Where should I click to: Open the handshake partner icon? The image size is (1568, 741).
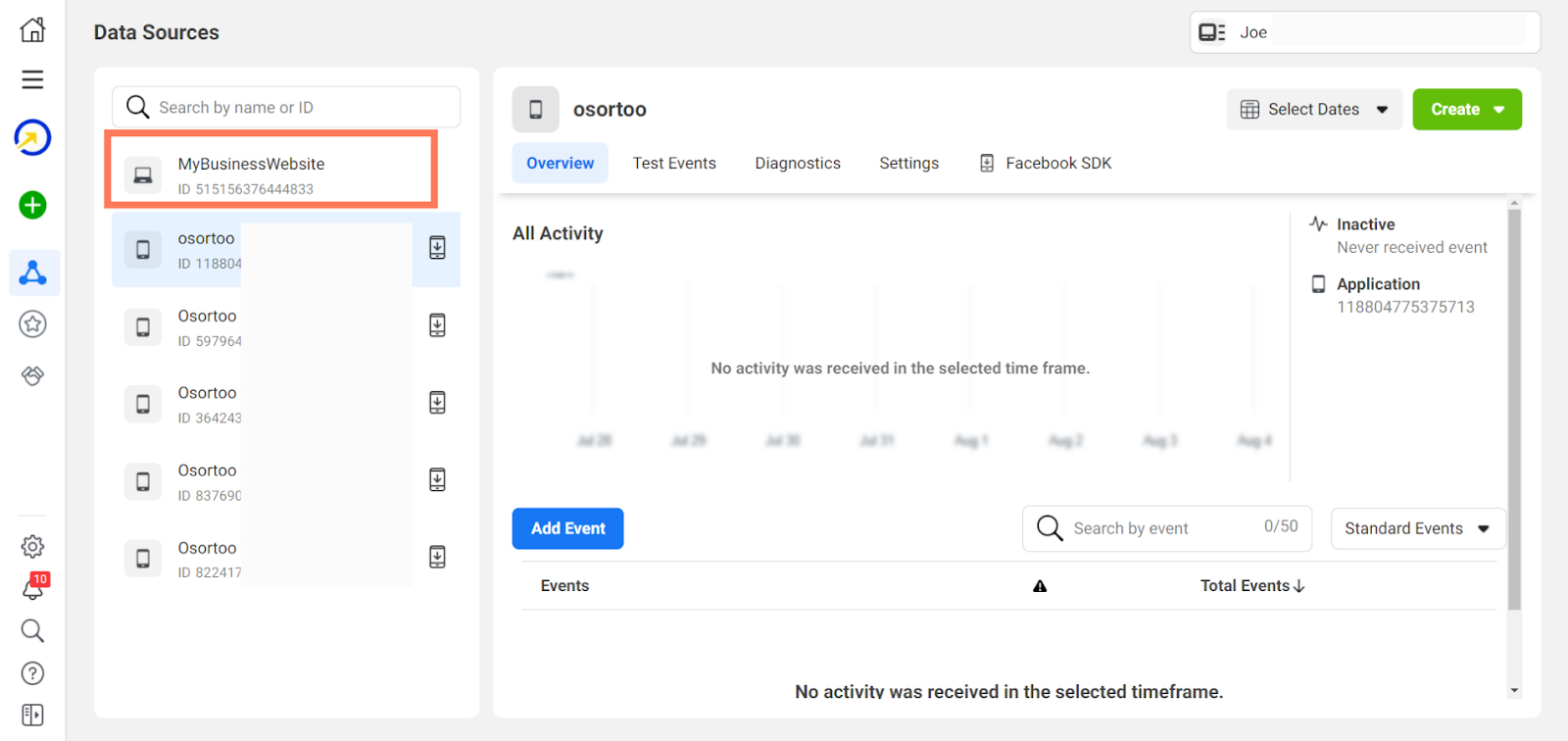(32, 375)
